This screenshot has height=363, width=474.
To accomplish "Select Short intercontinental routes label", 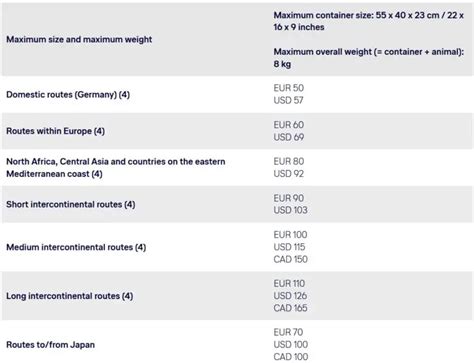I will [x=71, y=204].
